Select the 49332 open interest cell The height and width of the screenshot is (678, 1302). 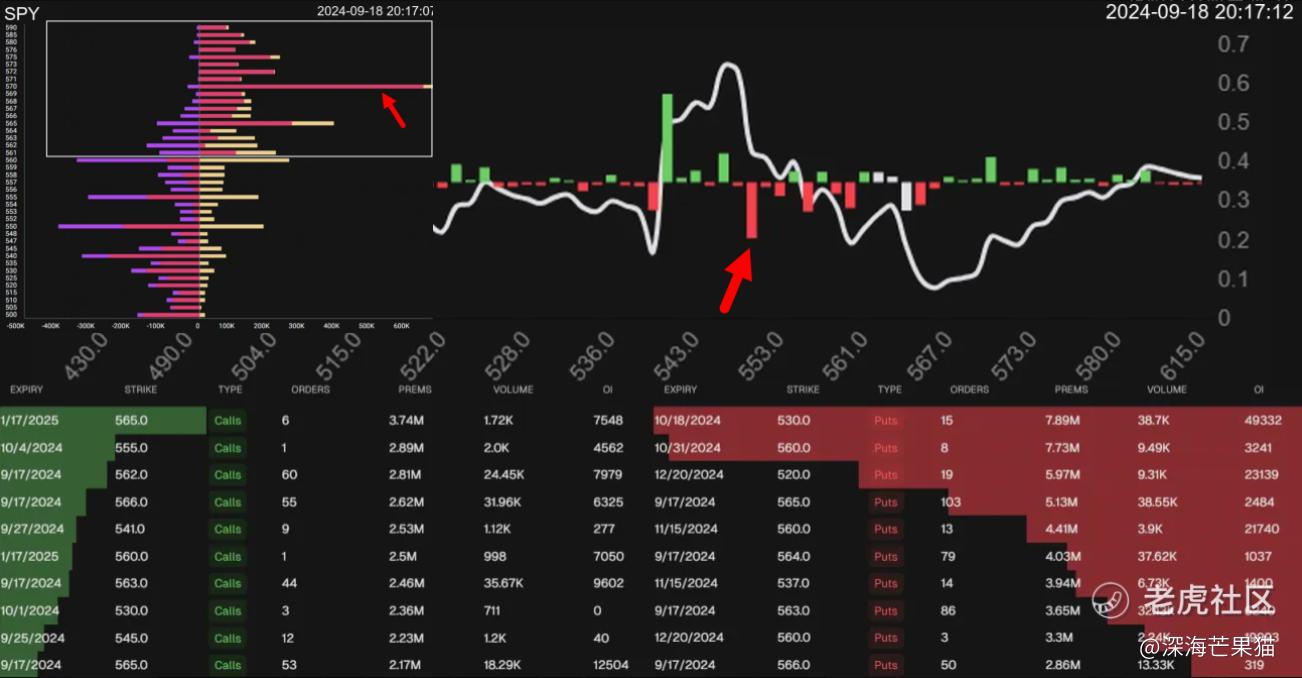point(1264,421)
